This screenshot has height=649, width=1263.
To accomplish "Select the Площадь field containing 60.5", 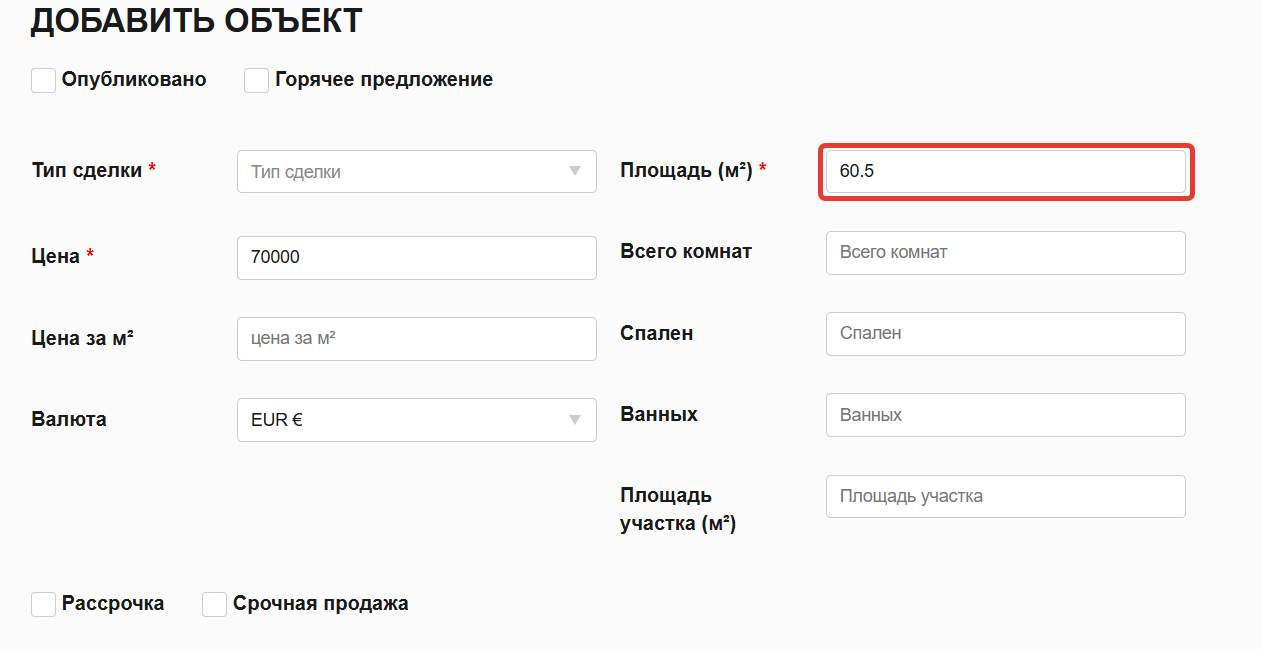I will pyautogui.click(x=1006, y=171).
